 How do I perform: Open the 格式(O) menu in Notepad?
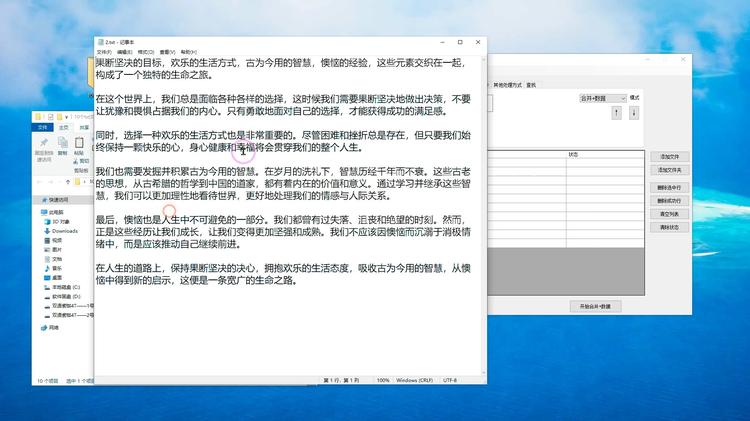[x=146, y=52]
